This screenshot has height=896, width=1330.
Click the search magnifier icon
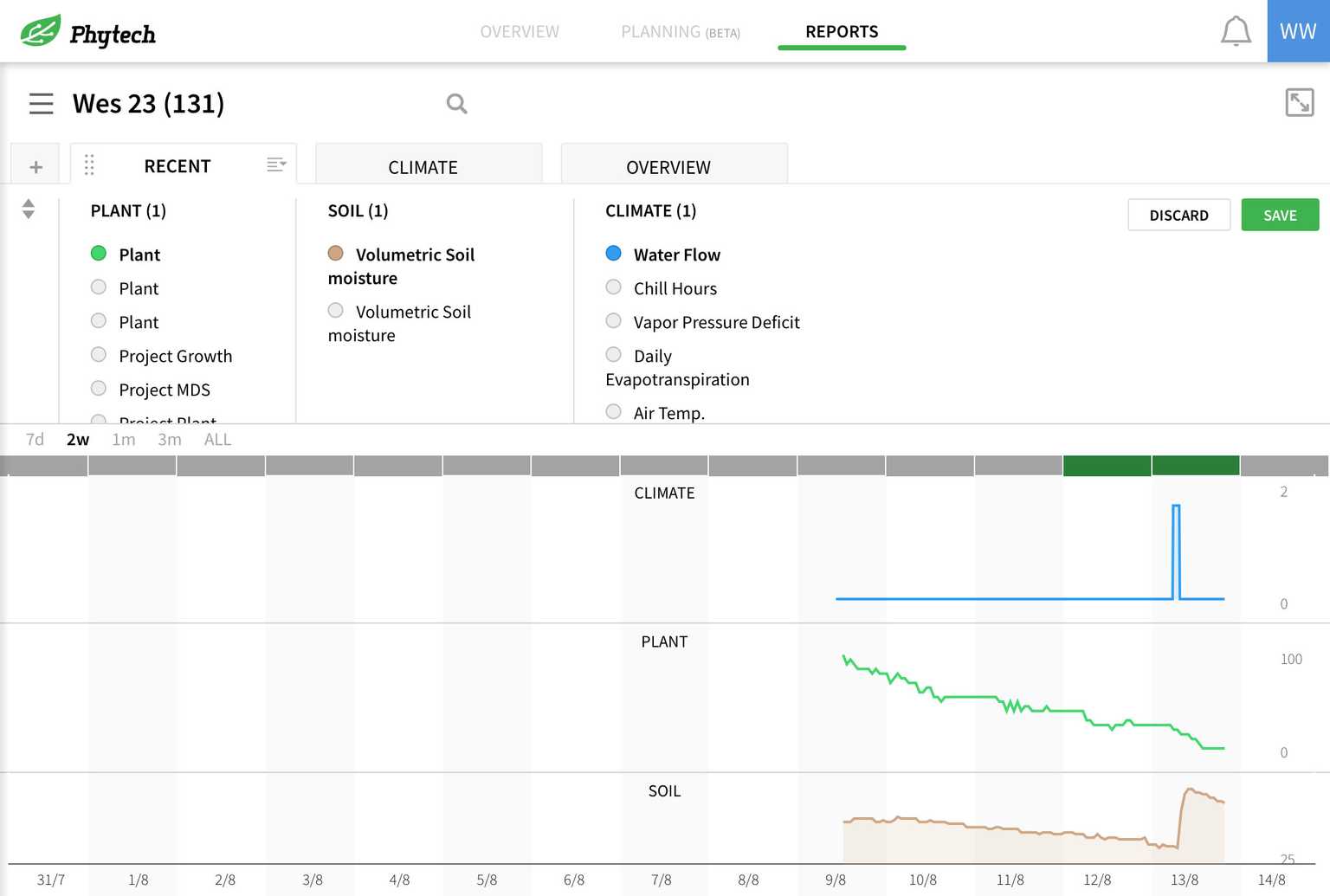tap(456, 104)
